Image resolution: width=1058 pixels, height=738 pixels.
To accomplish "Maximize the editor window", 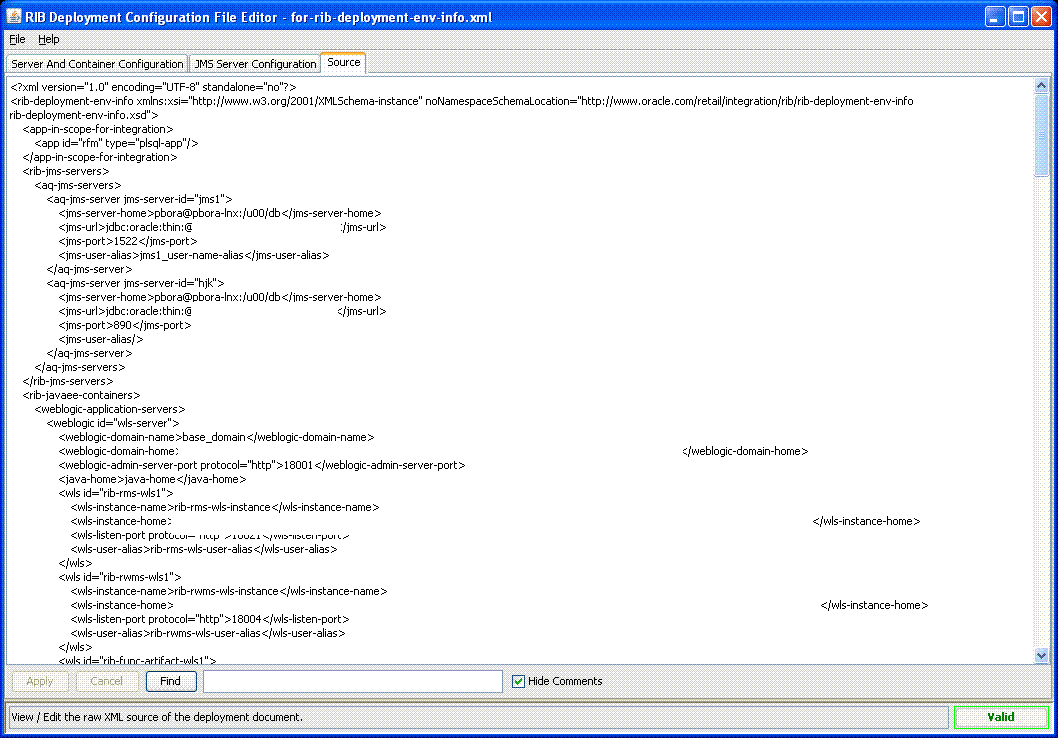I will click(1018, 17).
